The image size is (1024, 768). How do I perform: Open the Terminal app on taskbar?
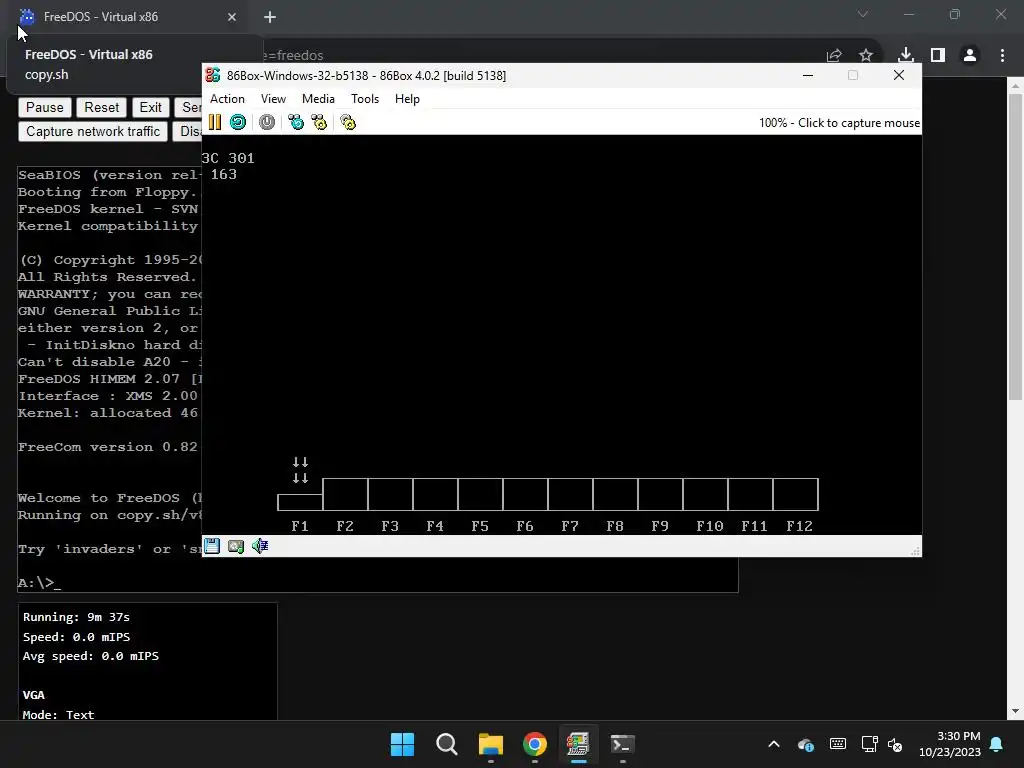(x=622, y=744)
